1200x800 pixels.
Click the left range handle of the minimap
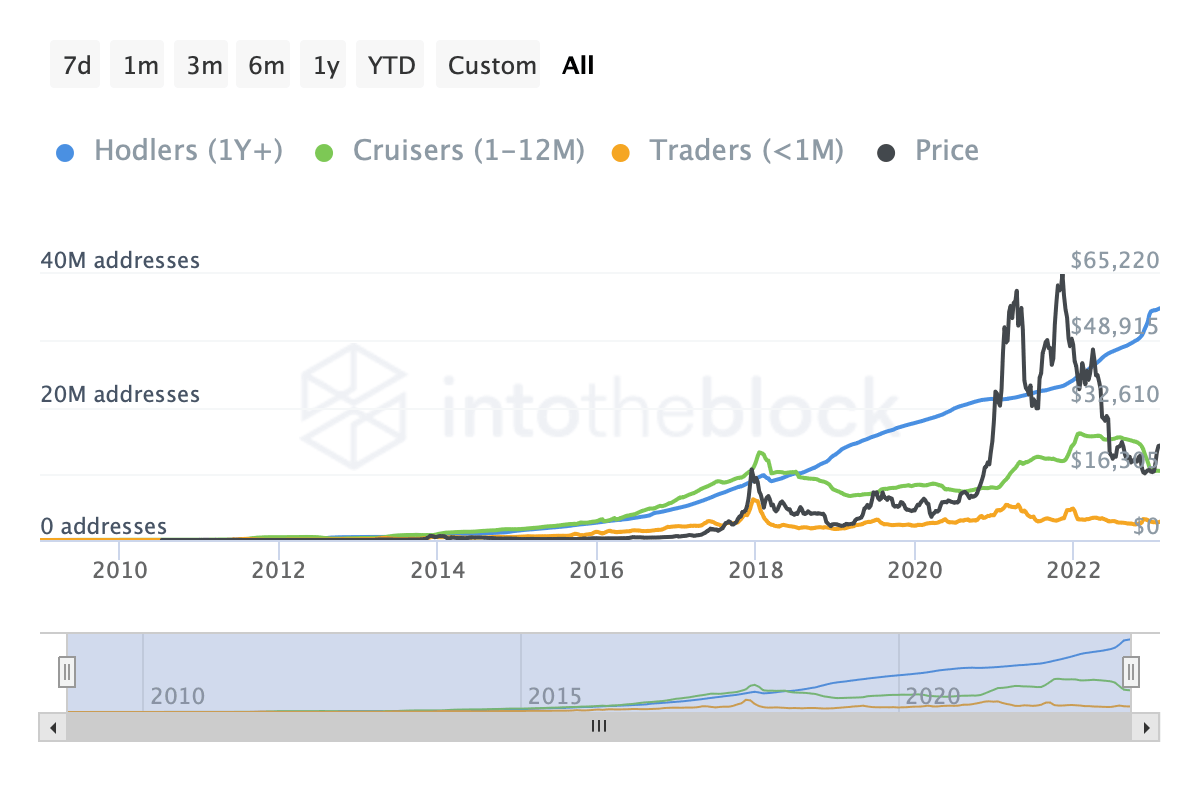[66, 672]
